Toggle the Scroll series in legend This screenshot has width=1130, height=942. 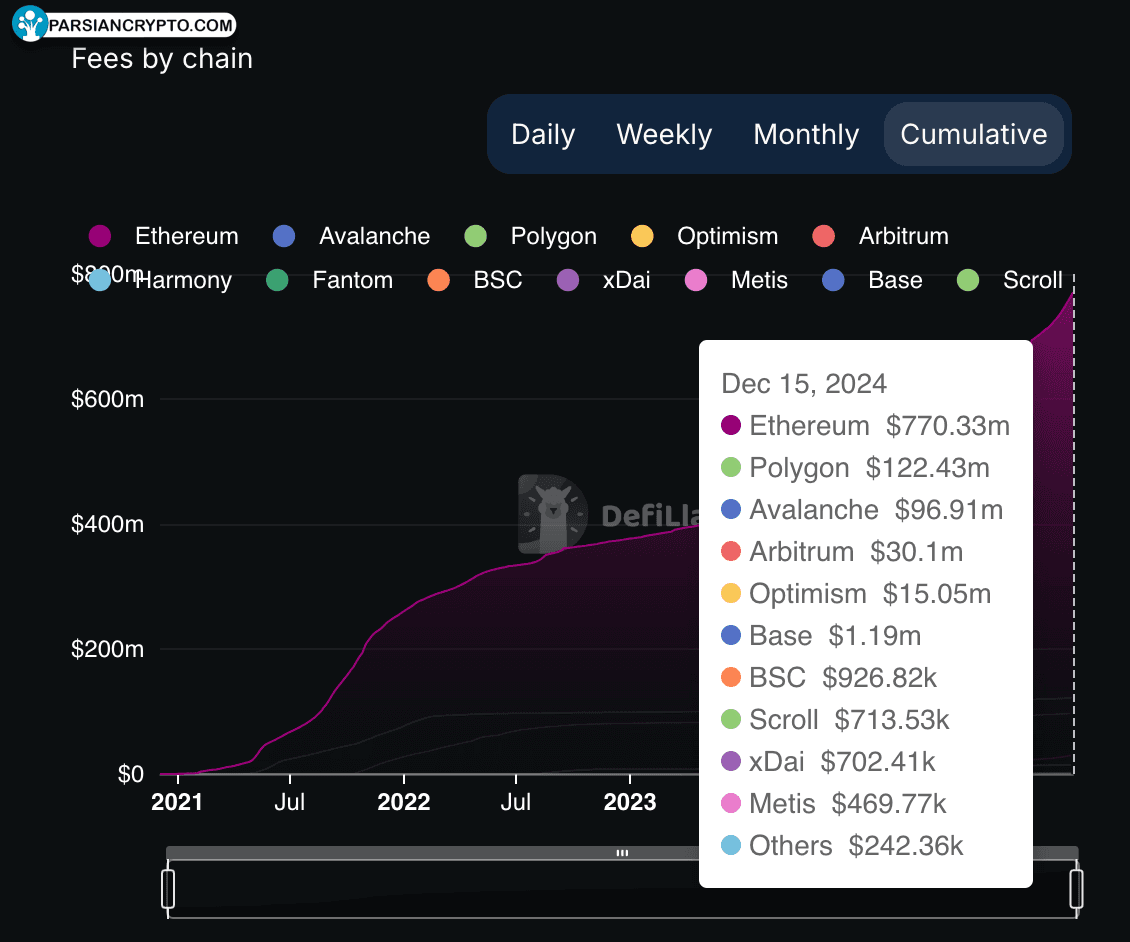pos(1009,280)
